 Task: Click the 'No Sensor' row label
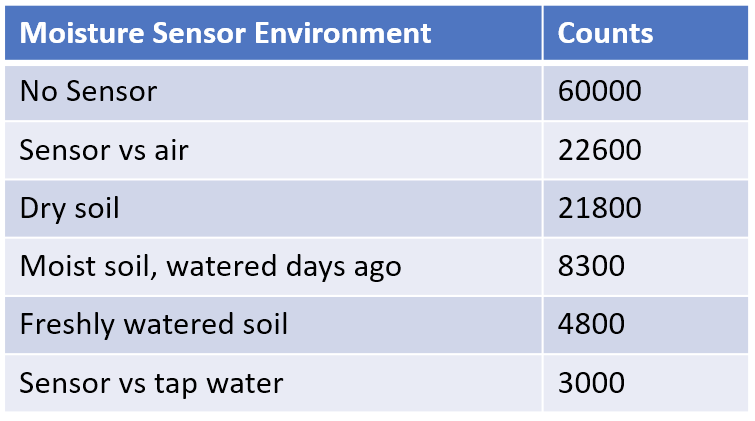click(89, 92)
